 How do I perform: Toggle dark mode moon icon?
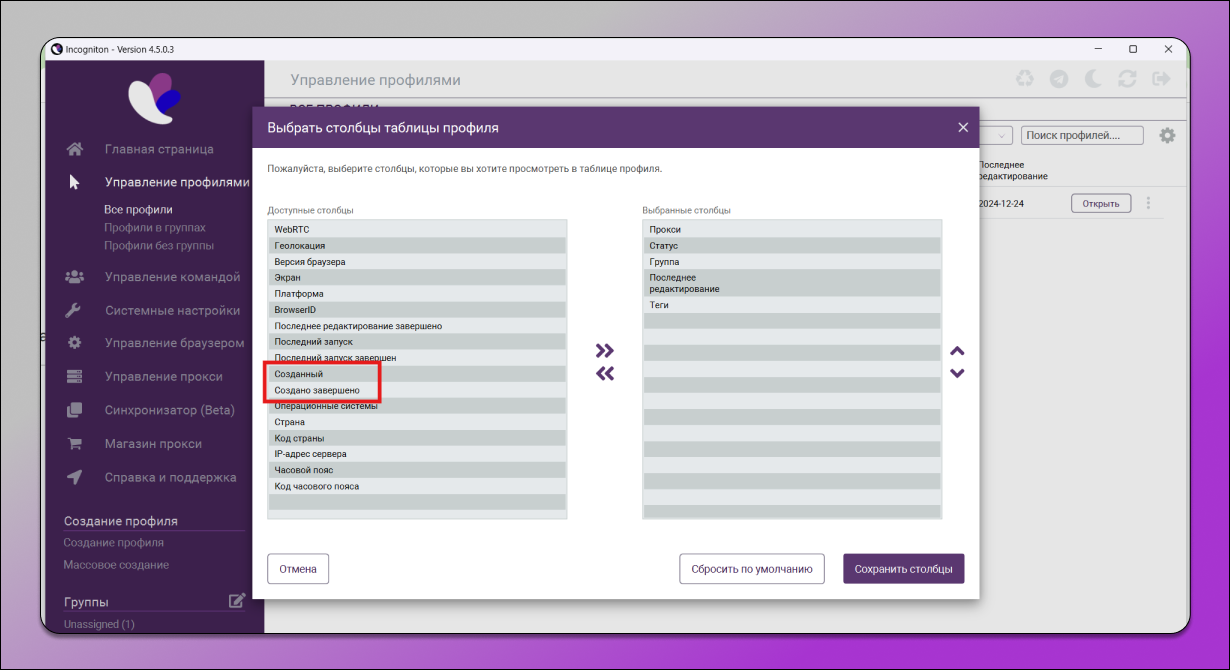pos(1093,79)
